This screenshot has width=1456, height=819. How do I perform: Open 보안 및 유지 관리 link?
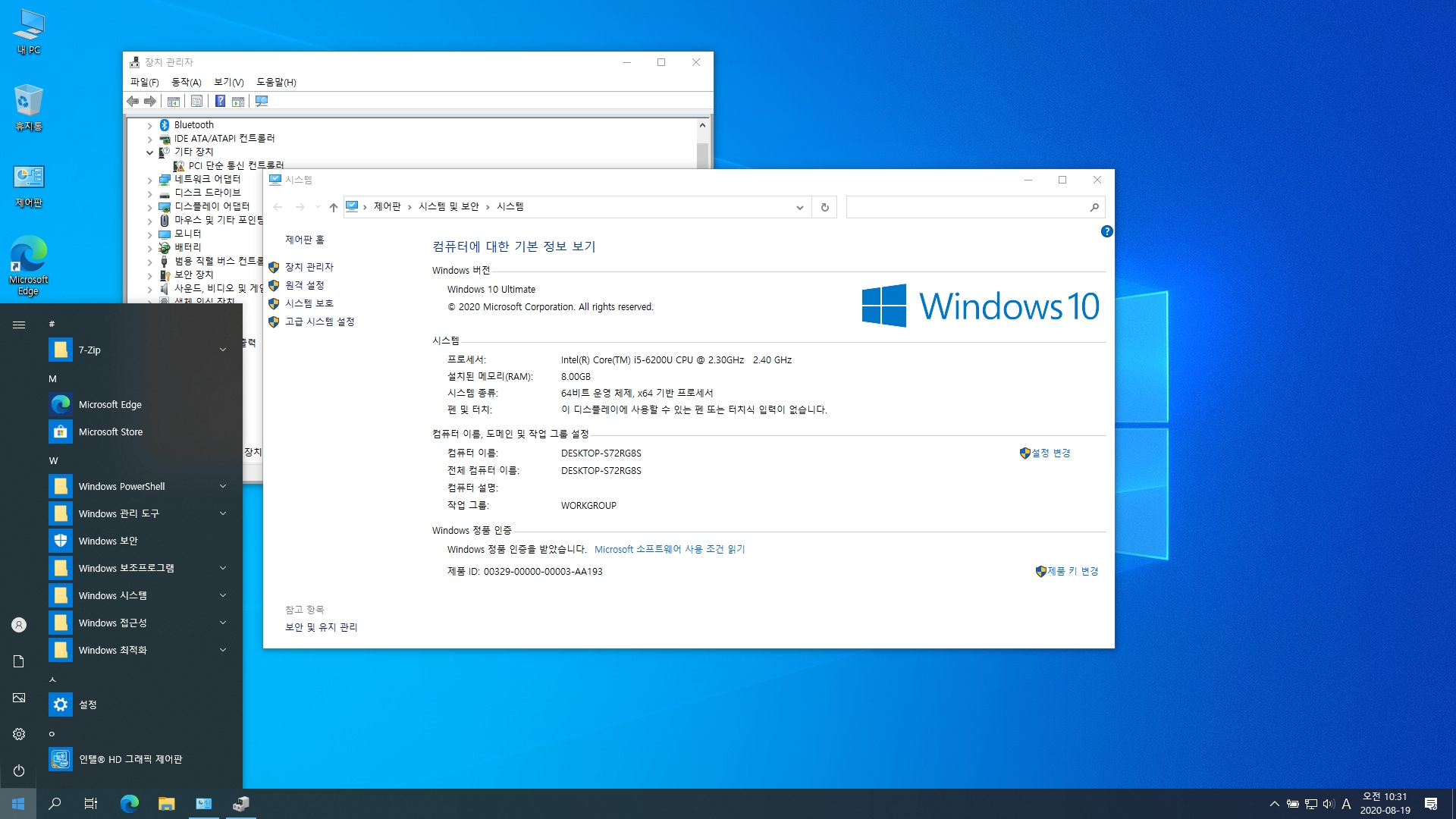[x=321, y=627]
